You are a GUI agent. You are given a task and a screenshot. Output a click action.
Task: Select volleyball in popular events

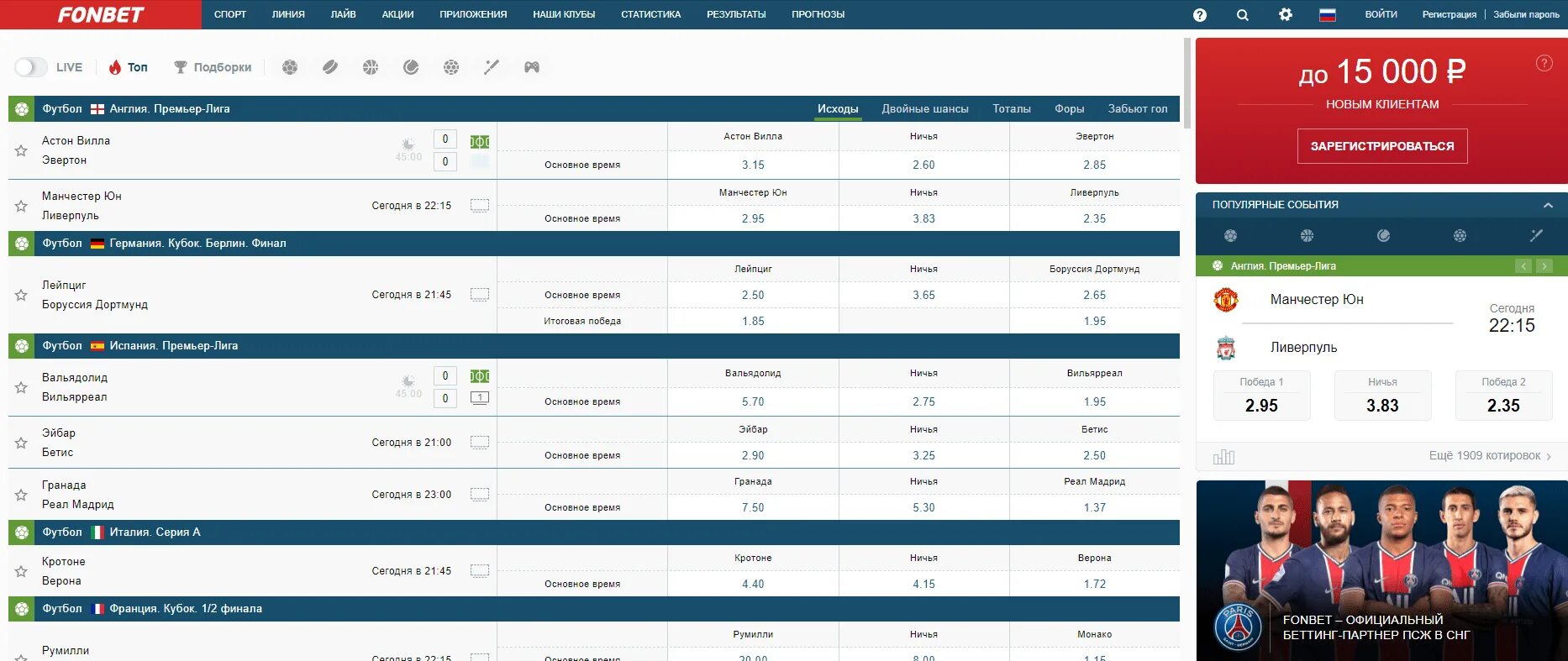1460,236
